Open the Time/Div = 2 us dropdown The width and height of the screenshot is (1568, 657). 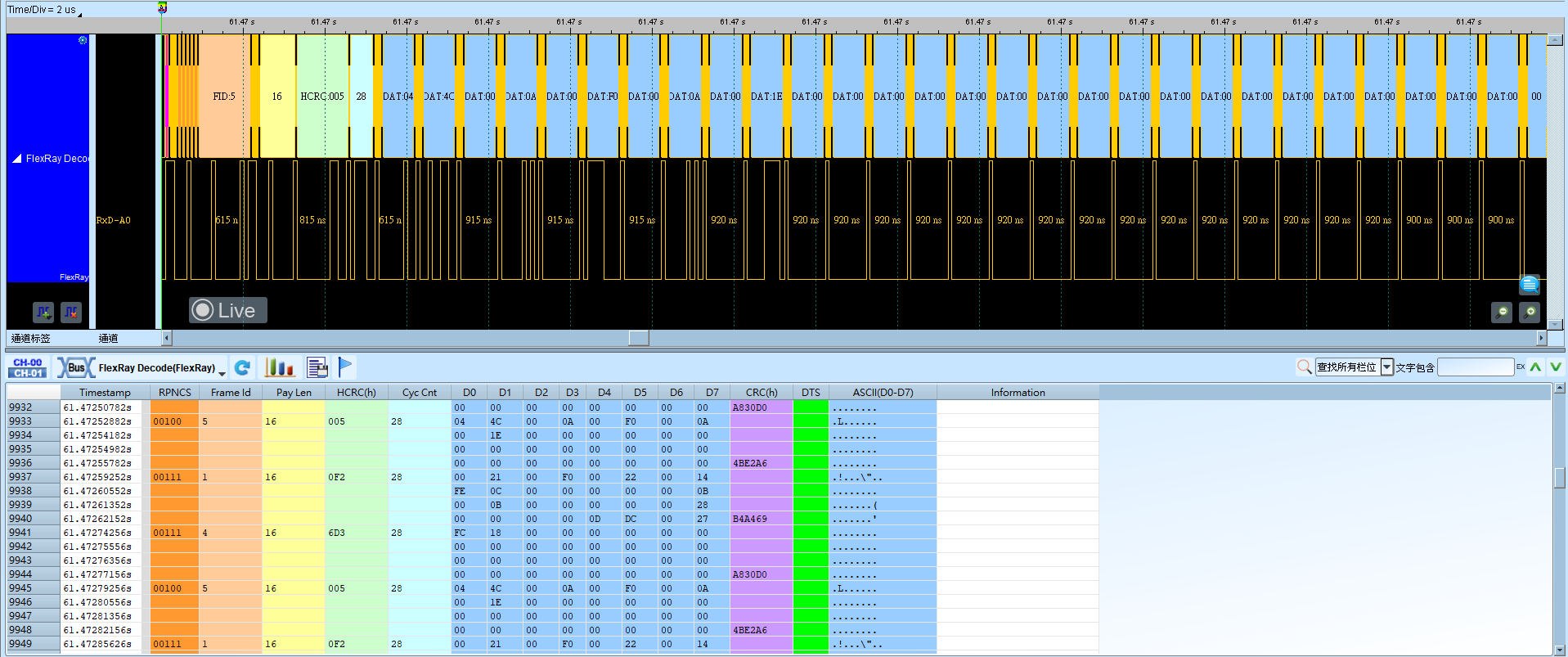(x=79, y=14)
